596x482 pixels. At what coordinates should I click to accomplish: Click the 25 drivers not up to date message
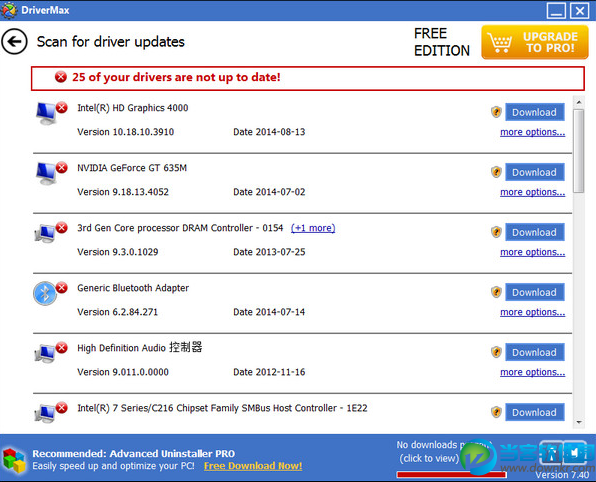[176, 77]
